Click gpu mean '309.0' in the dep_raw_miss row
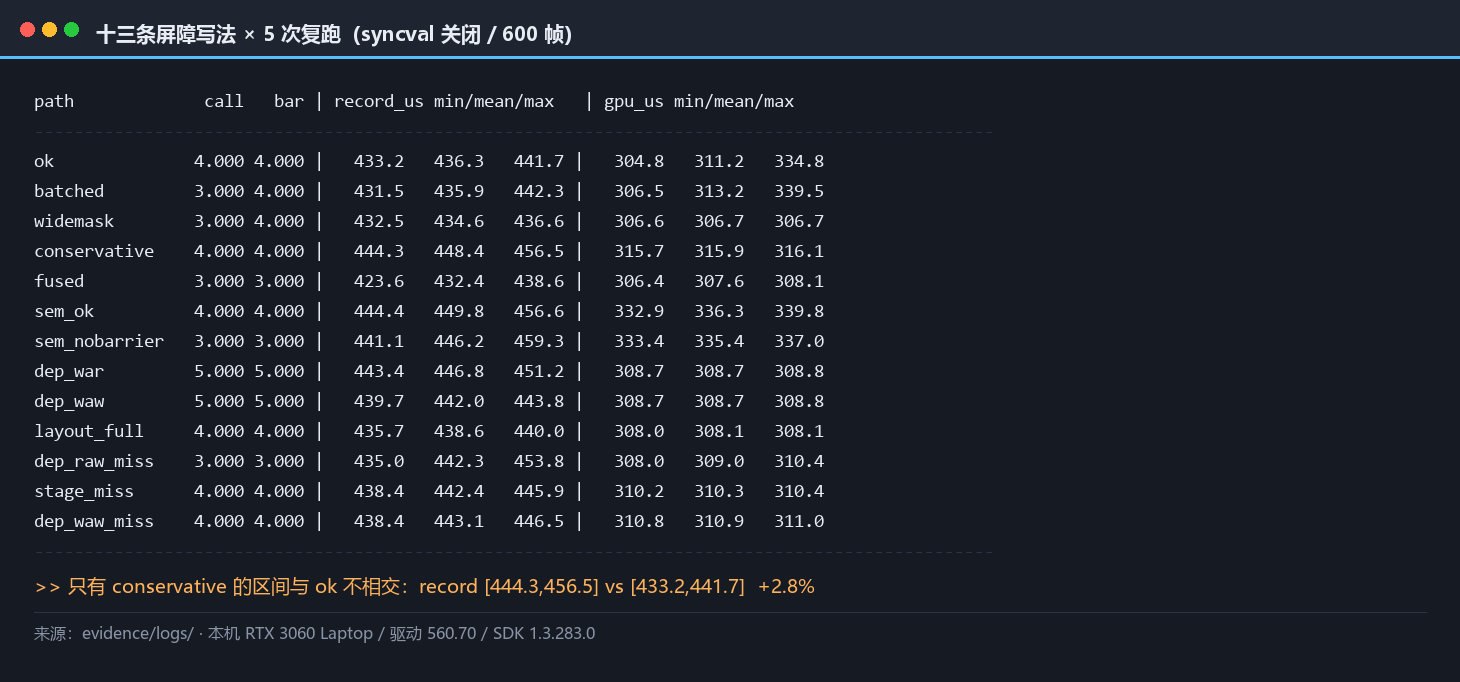This screenshot has height=682, width=1460. click(719, 461)
